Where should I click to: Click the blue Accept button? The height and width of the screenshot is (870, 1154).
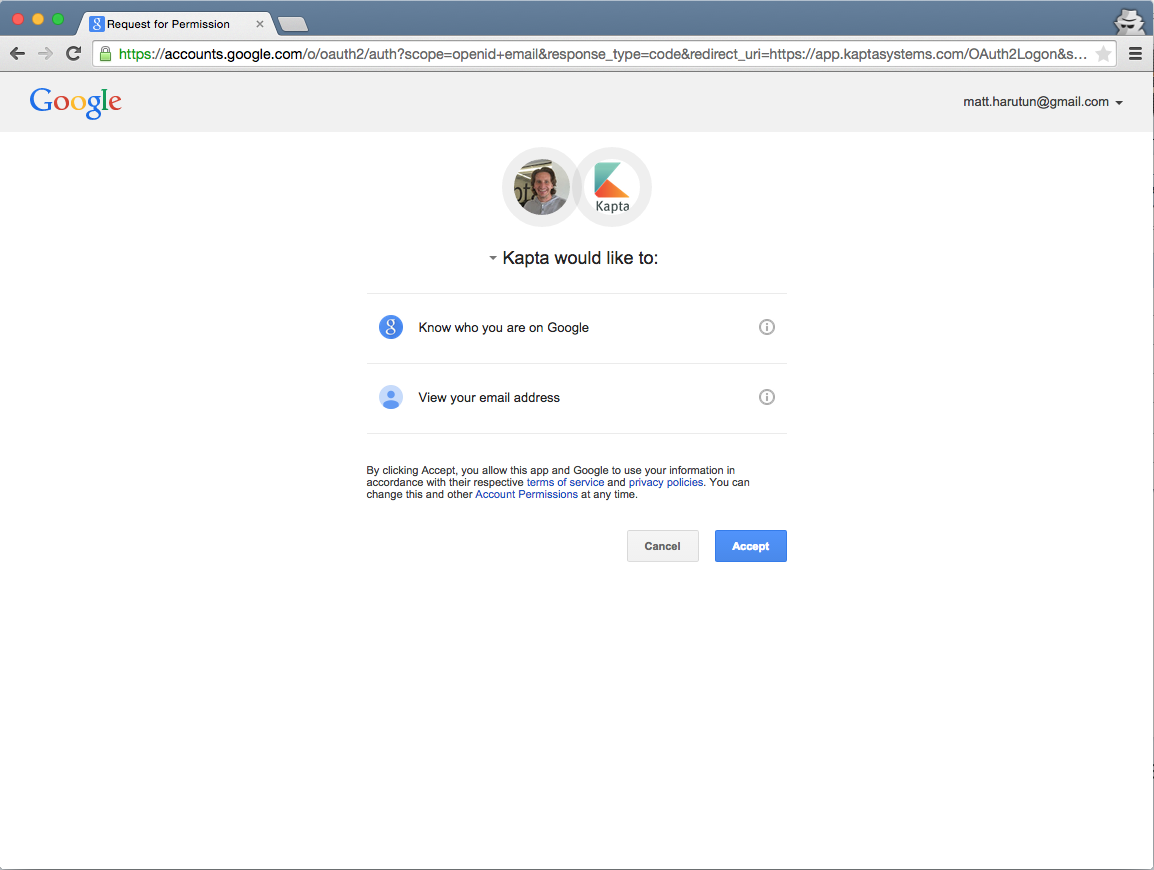point(751,546)
